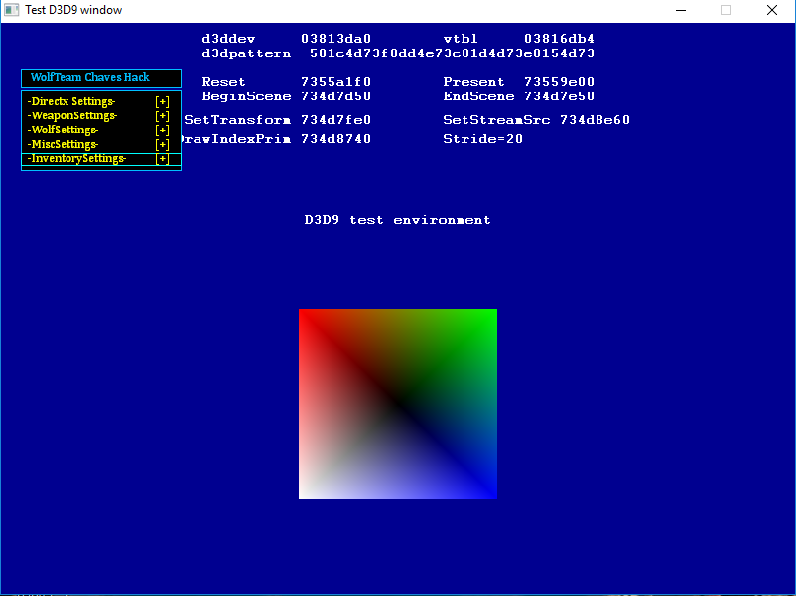Select the -WeaponSettings- menu entry
The image size is (796, 596).
[x=72, y=115]
